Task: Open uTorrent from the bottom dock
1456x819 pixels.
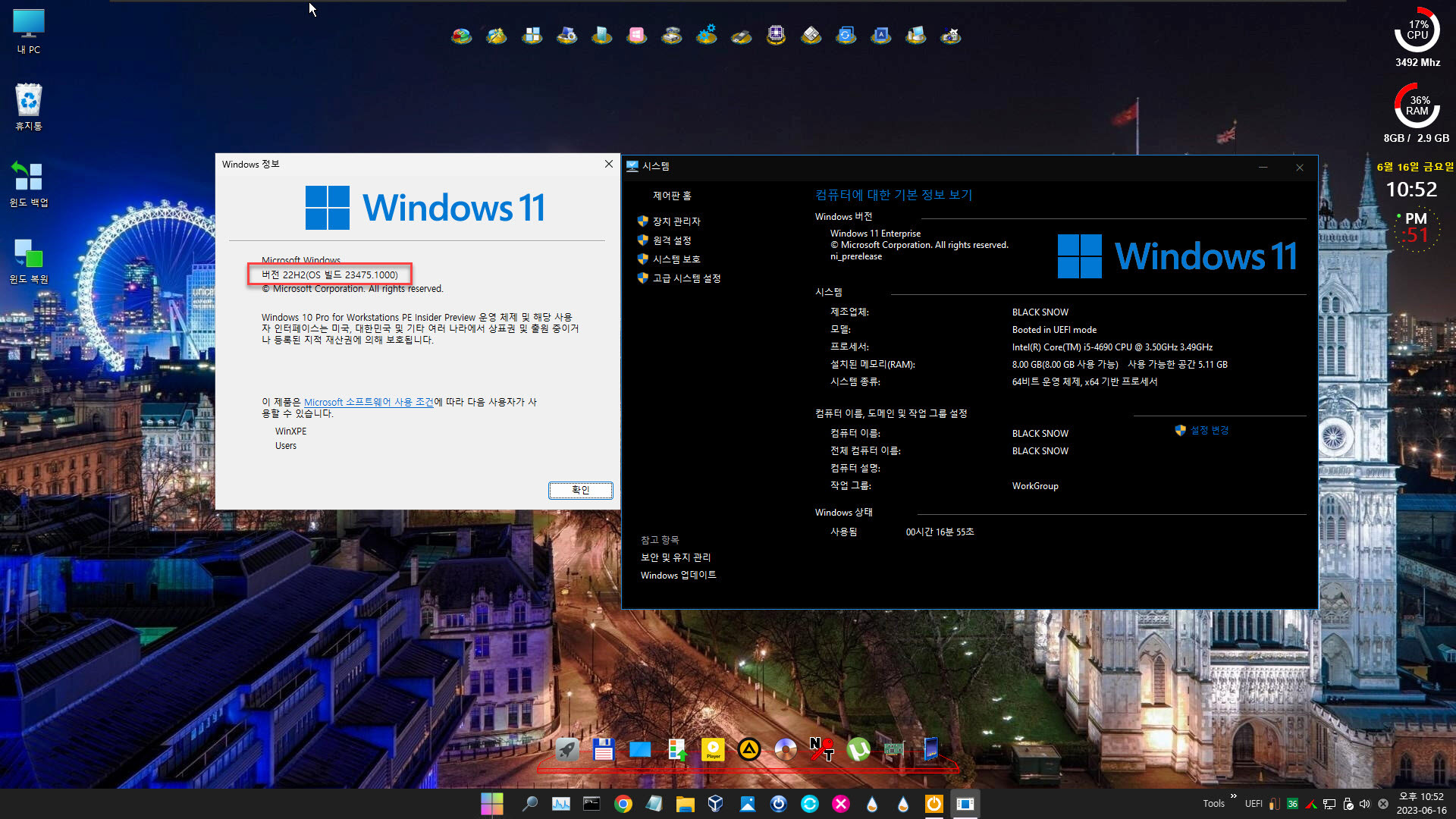Action: [858, 749]
